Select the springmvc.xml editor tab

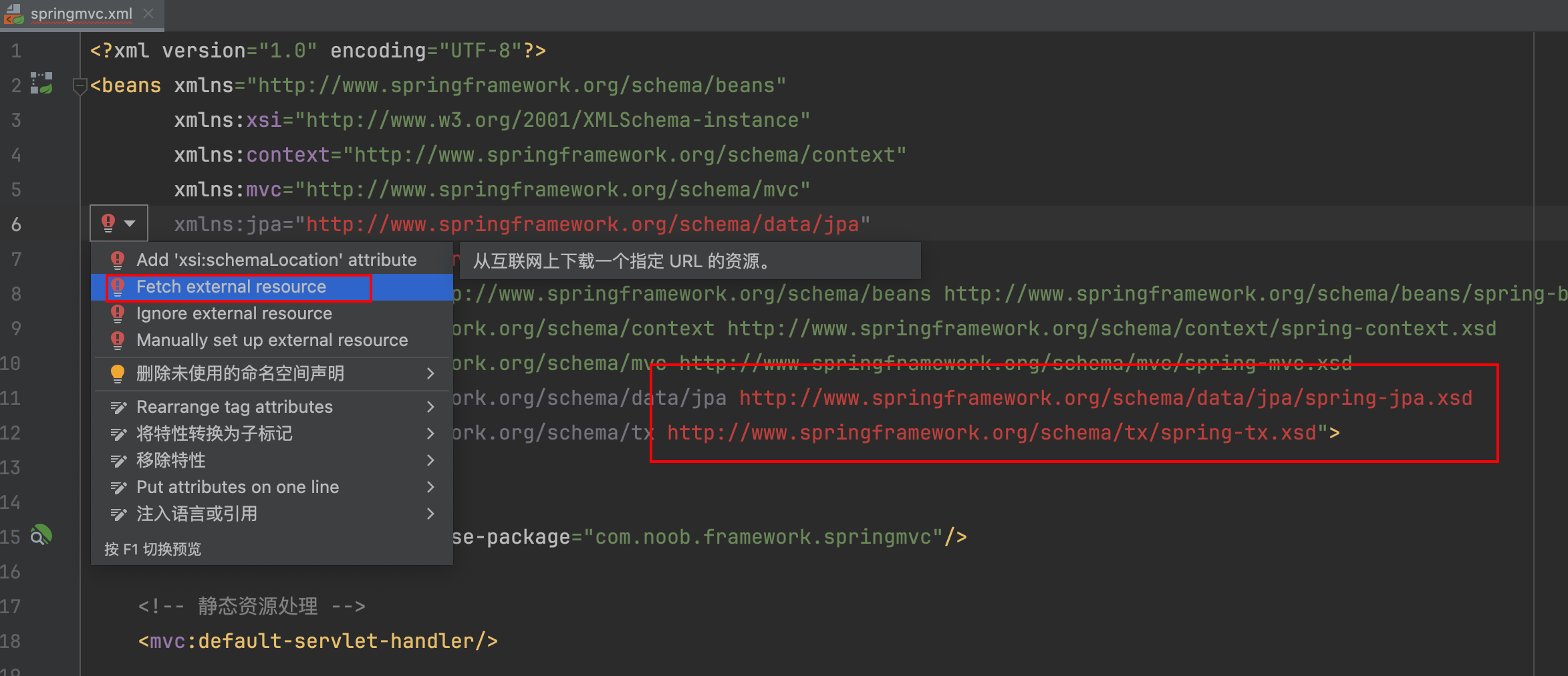pos(81,14)
